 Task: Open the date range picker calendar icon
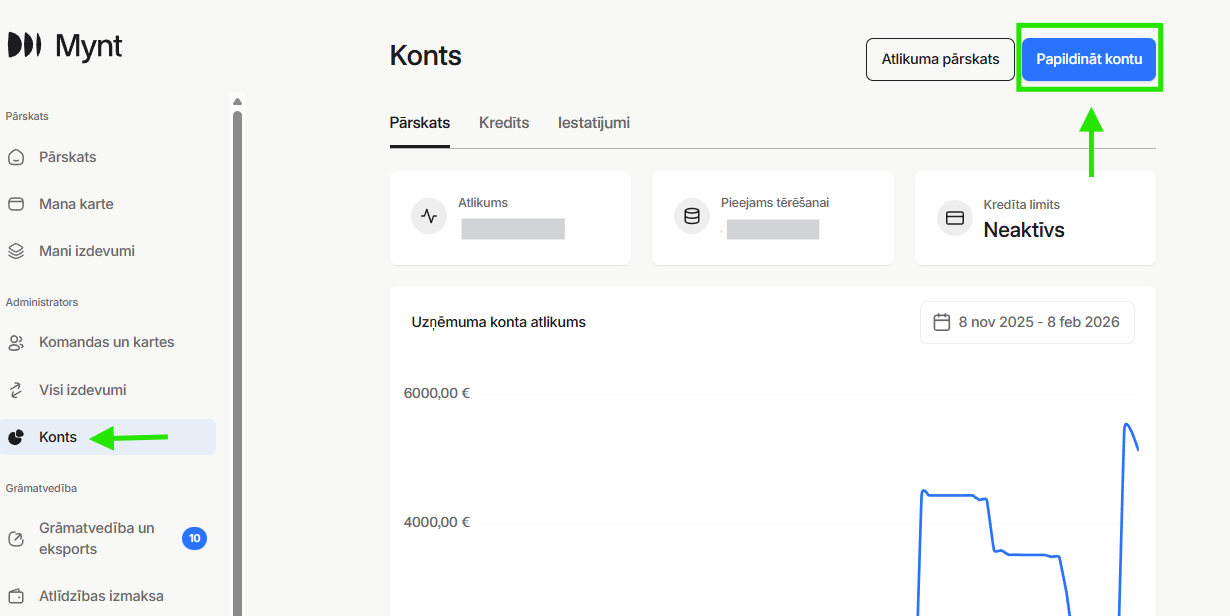coord(941,322)
